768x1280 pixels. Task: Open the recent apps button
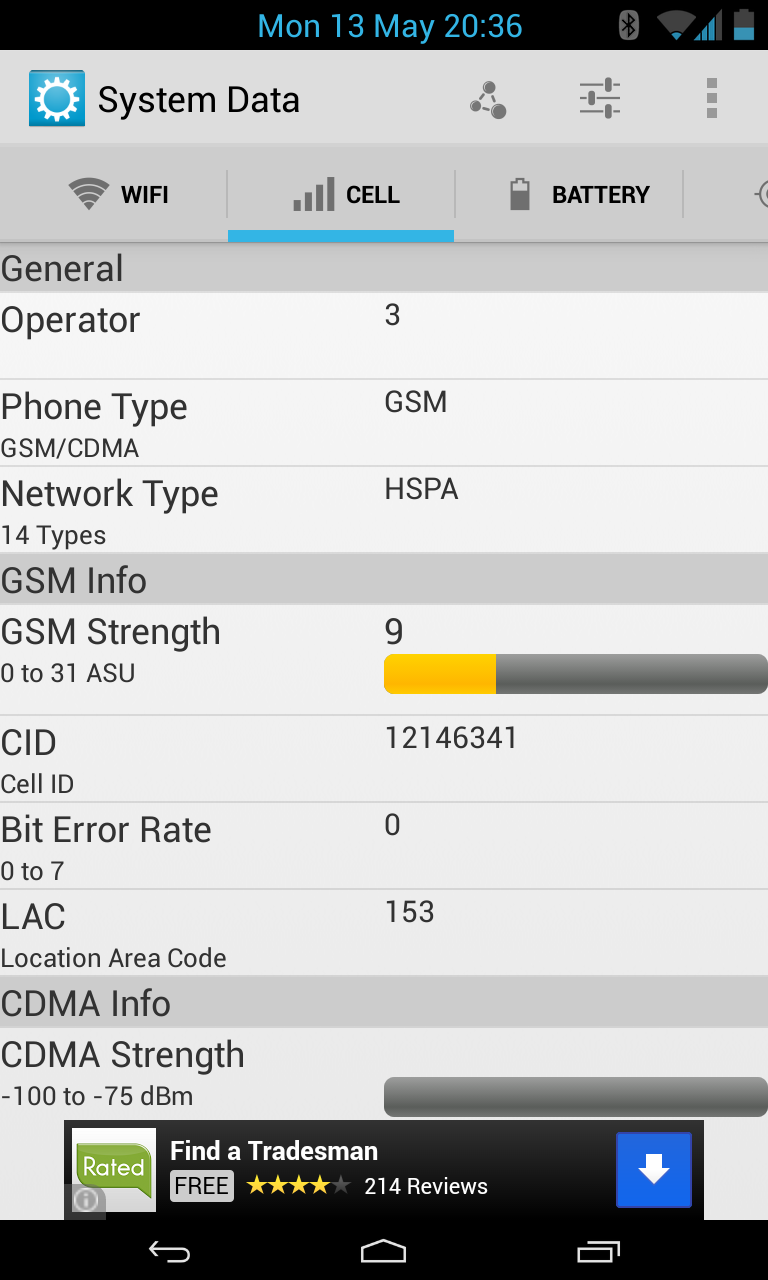point(598,1251)
